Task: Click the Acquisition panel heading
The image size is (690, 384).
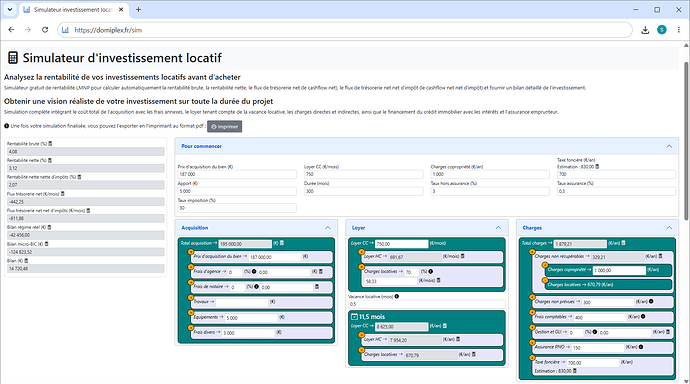Action: point(195,228)
